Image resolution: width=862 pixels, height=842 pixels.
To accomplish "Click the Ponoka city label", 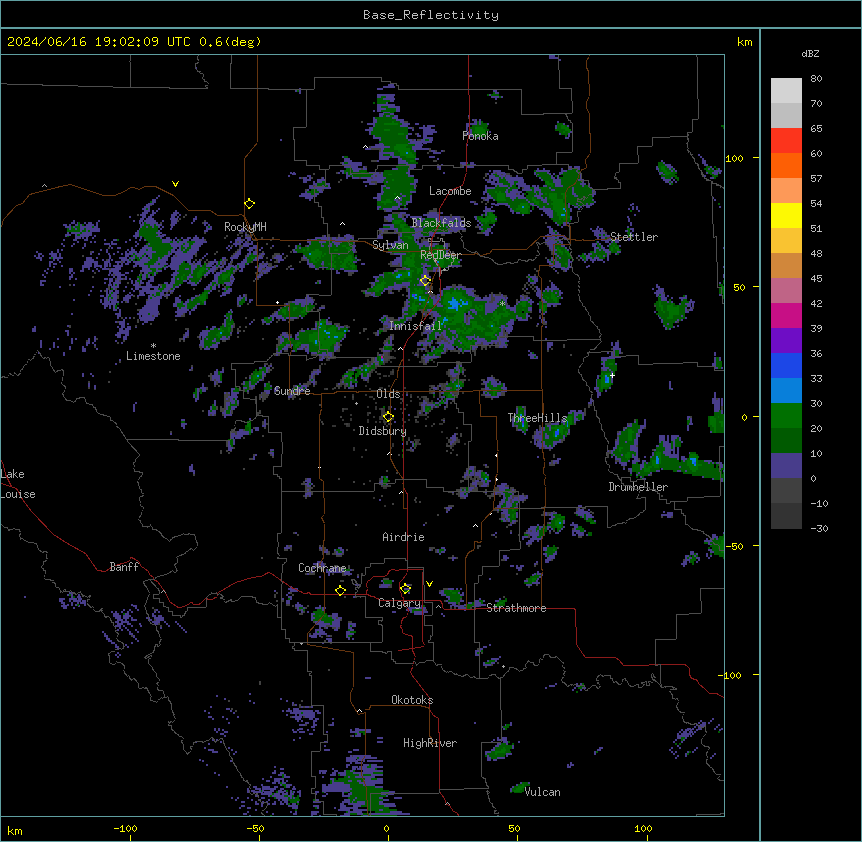I will (480, 136).
